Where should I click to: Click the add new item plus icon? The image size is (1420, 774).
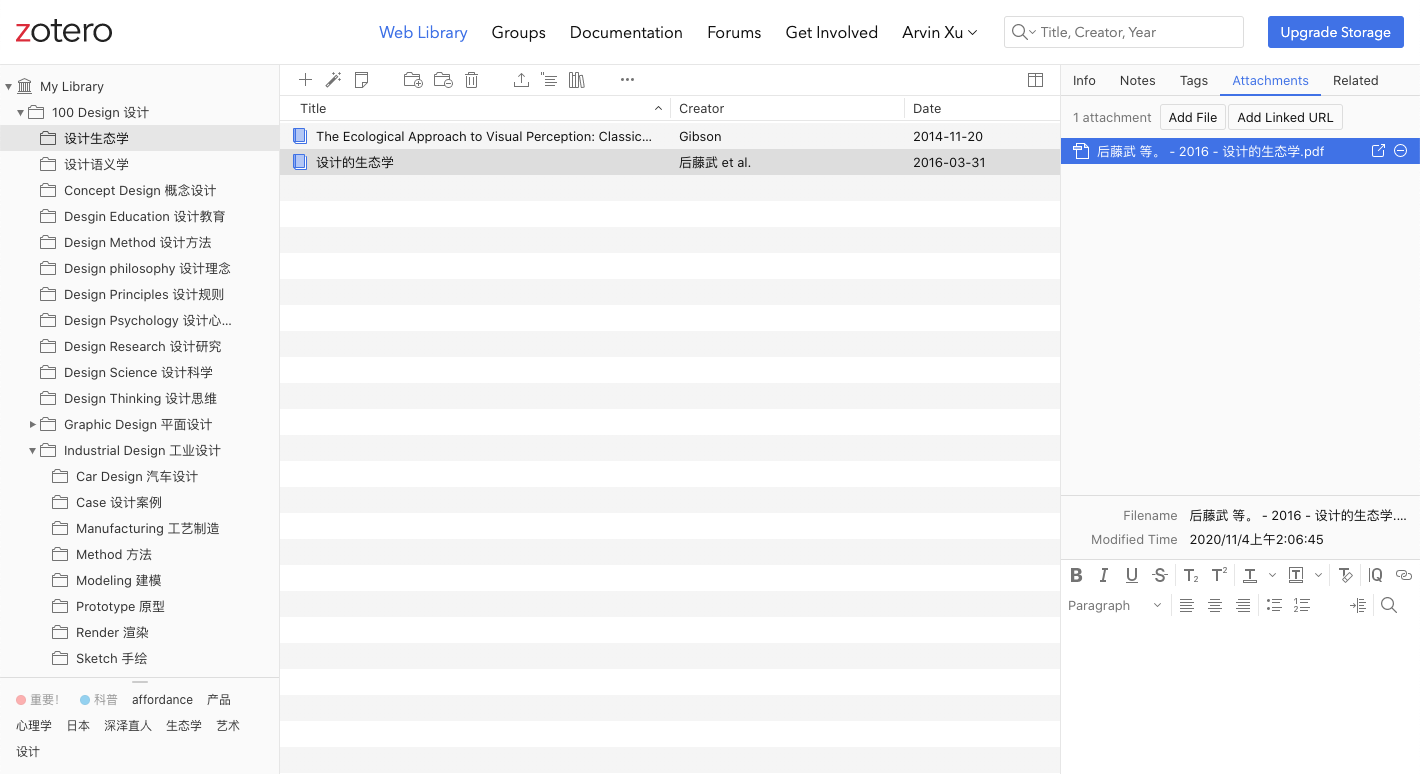[306, 80]
